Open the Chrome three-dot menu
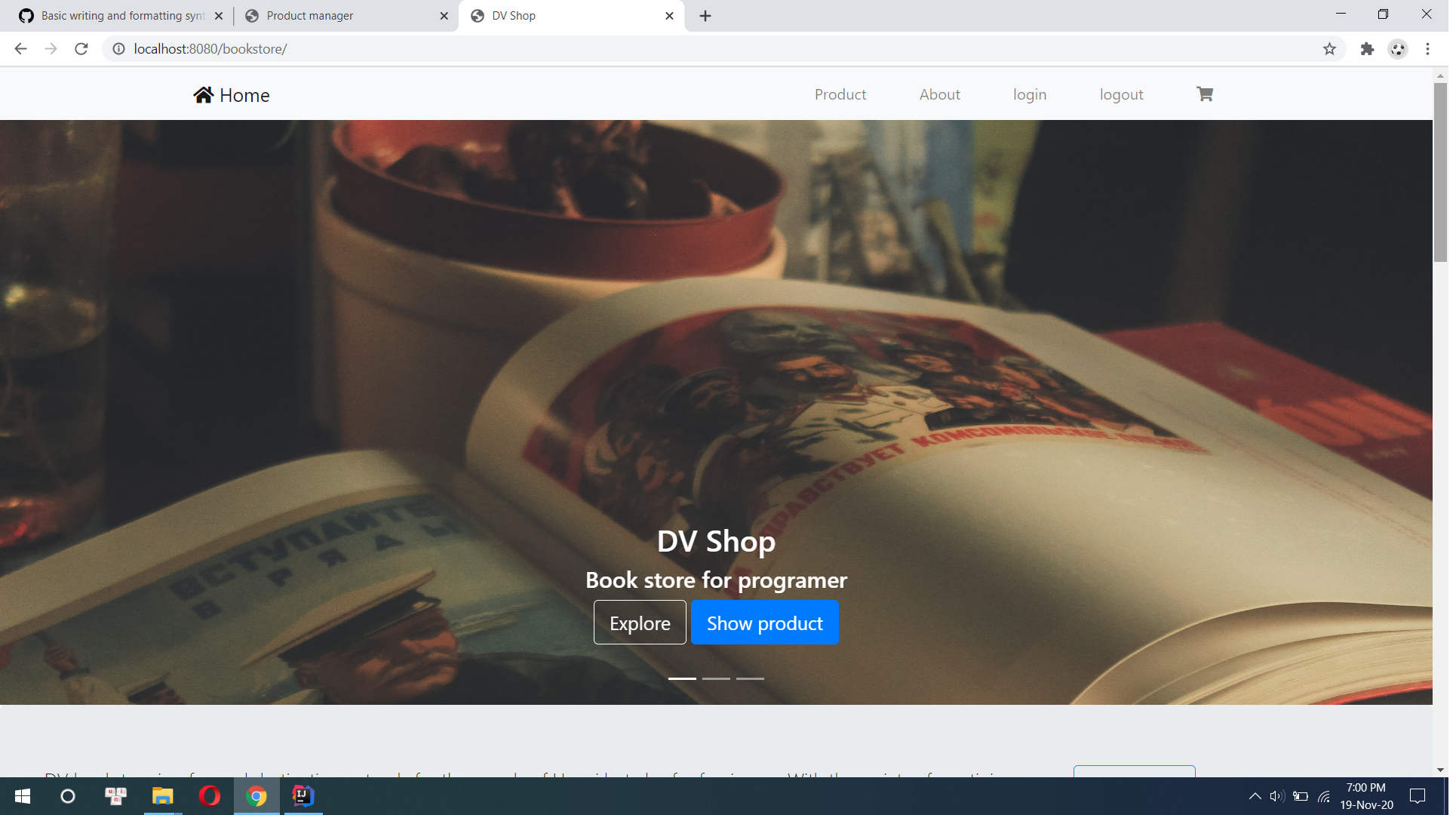Image resolution: width=1456 pixels, height=815 pixels. [x=1427, y=49]
